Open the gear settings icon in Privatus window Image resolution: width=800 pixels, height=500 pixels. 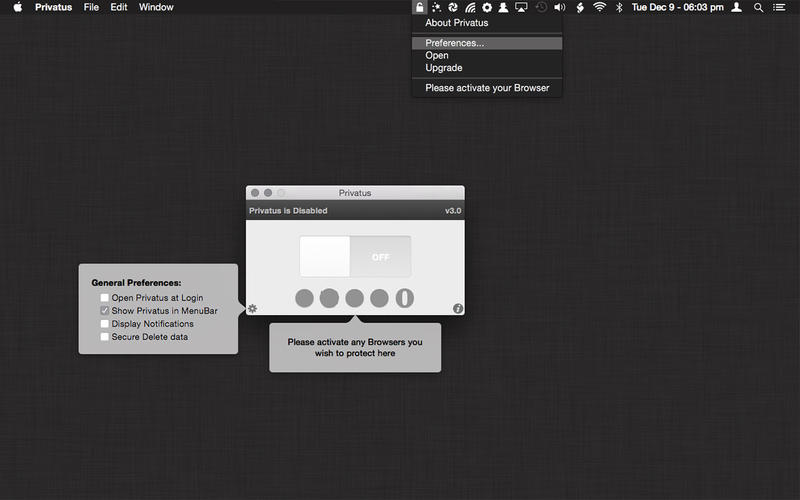[x=252, y=308]
